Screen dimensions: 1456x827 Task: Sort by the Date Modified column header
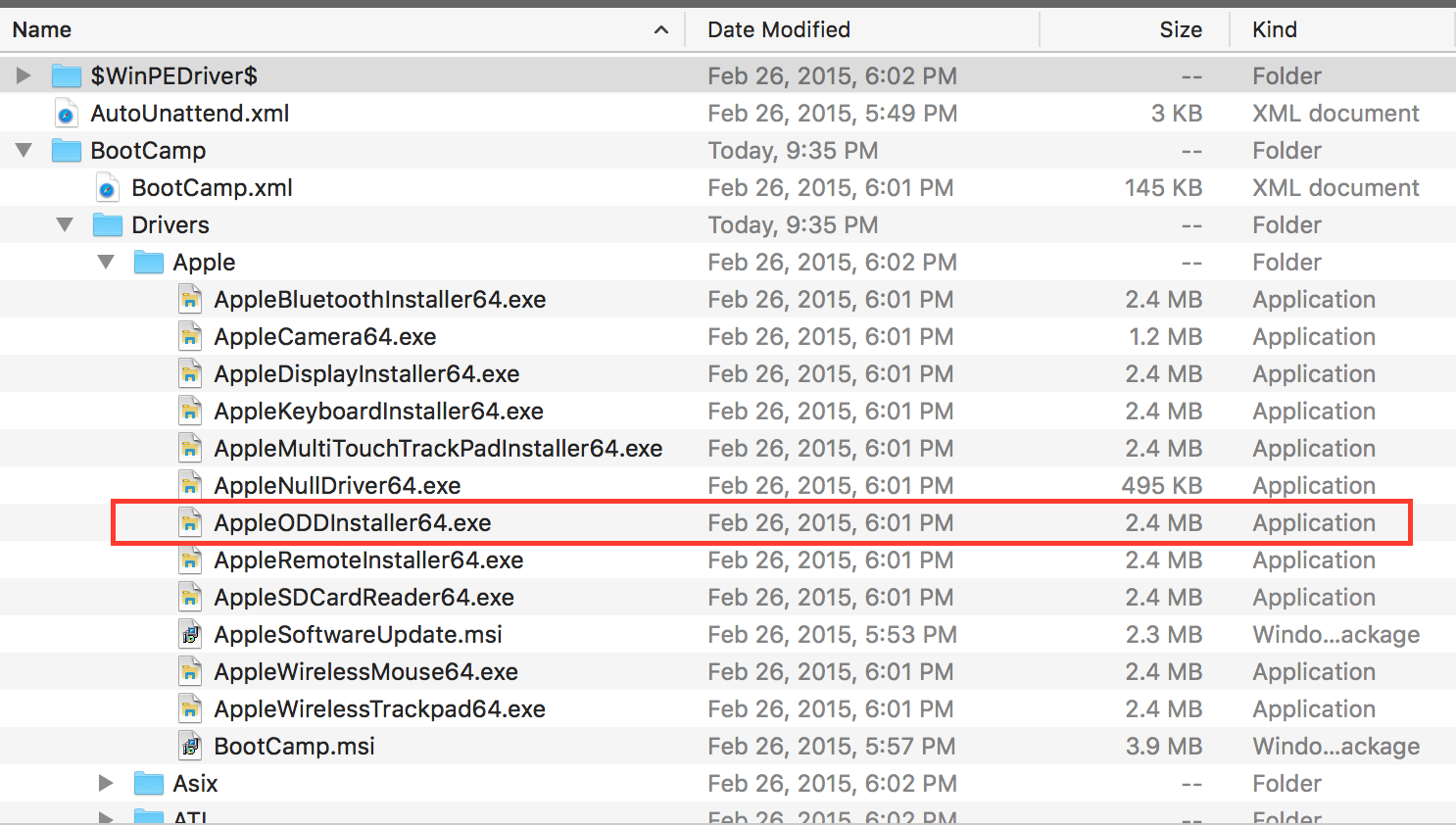(861, 29)
